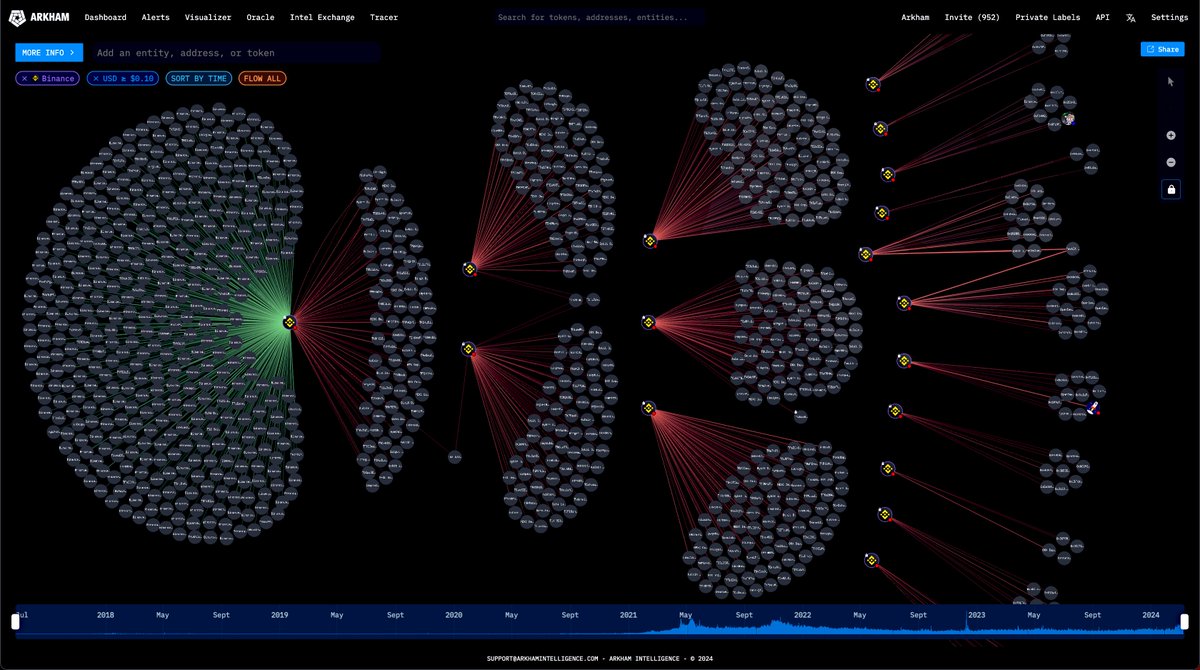Click the lock layout icon

coord(1170,189)
